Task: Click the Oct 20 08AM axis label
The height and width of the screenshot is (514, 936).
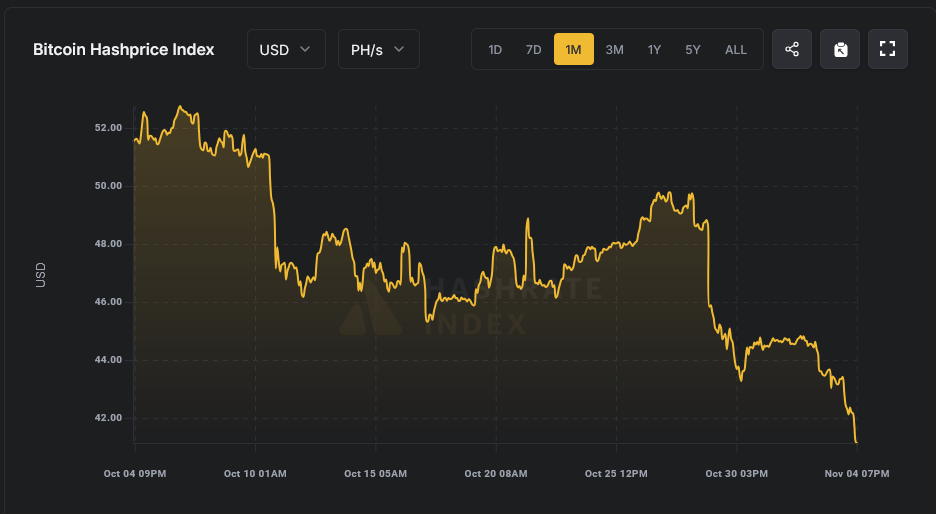Action: tap(496, 473)
